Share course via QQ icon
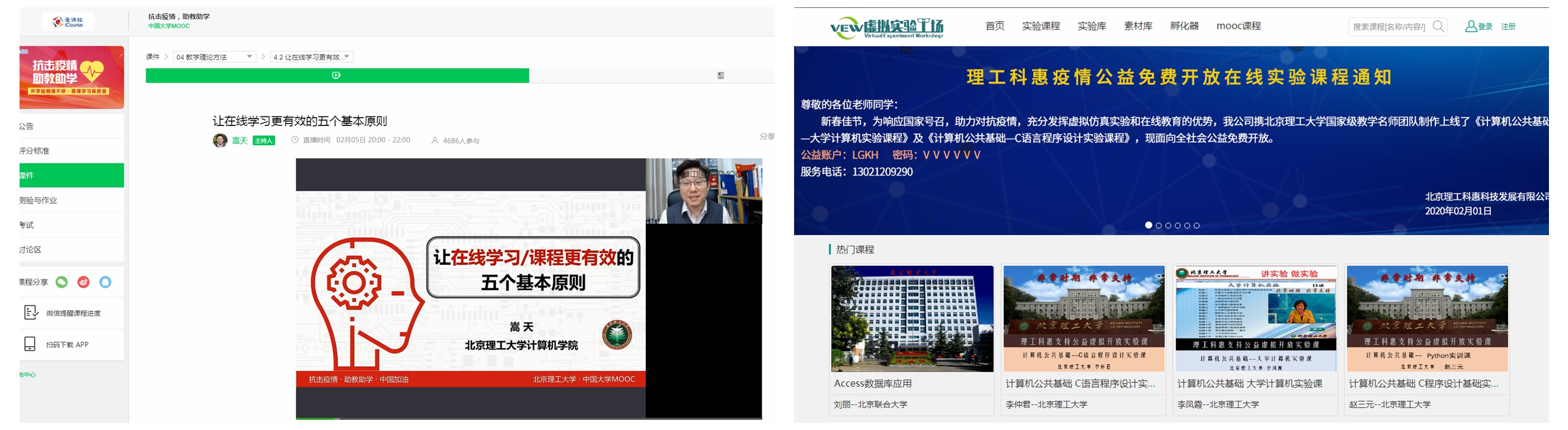Viewport: 1568px width, 430px height. coord(105,282)
